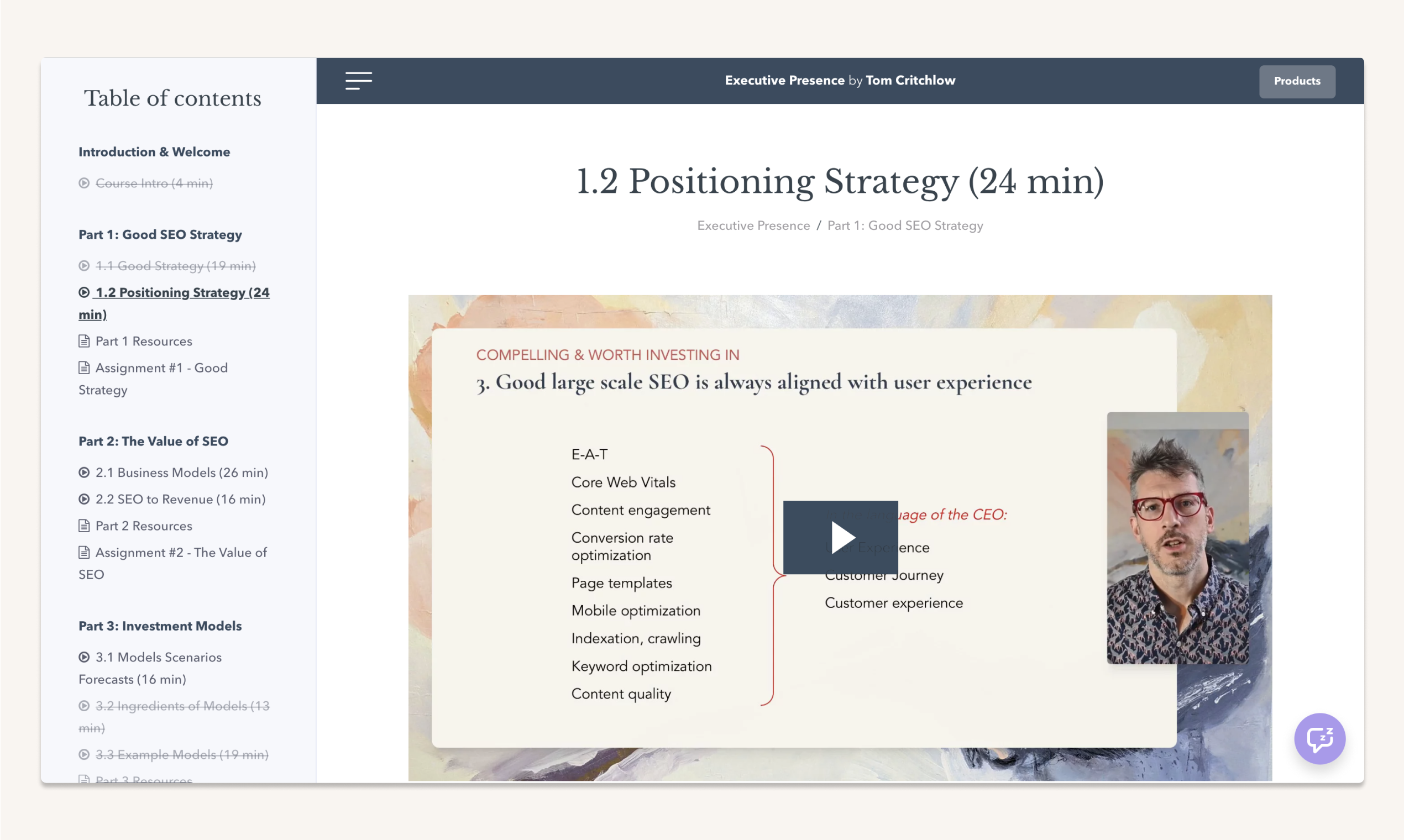1404x840 pixels.
Task: Open the sleepy chat widget bubble
Action: coord(1319,738)
